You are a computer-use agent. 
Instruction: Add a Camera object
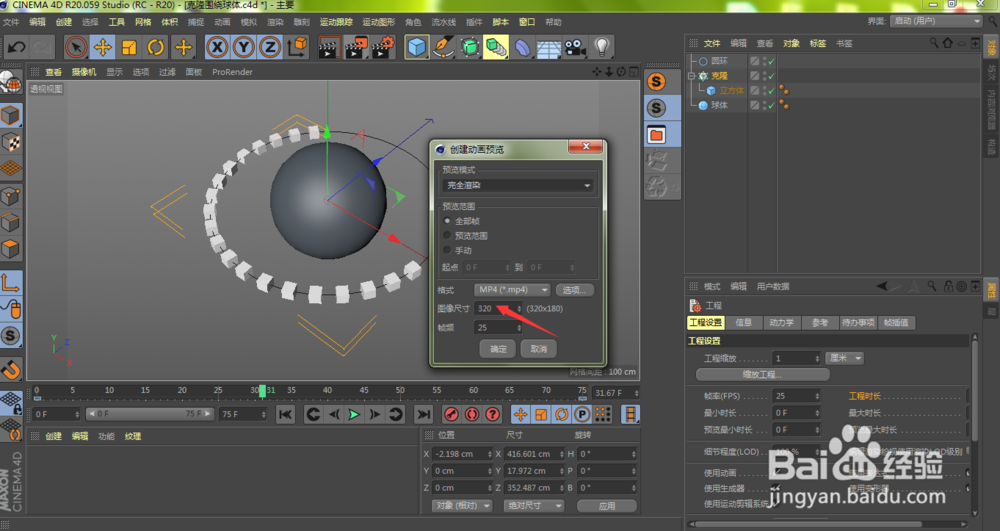click(x=575, y=47)
